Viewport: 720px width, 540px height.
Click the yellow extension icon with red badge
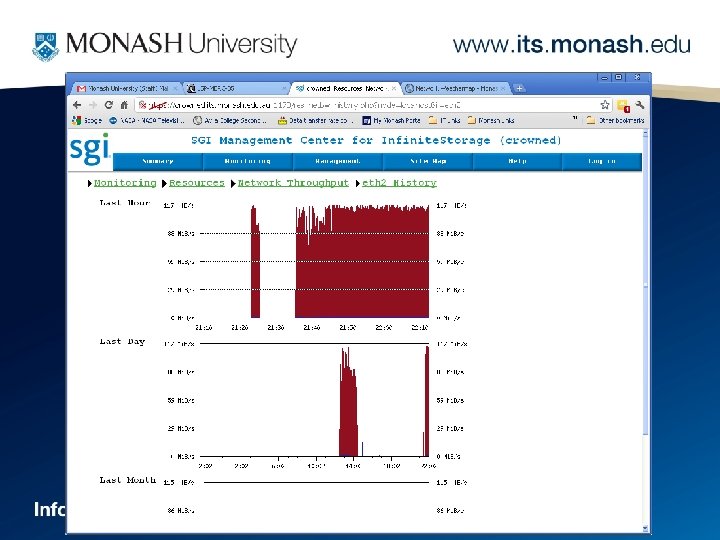click(x=623, y=106)
